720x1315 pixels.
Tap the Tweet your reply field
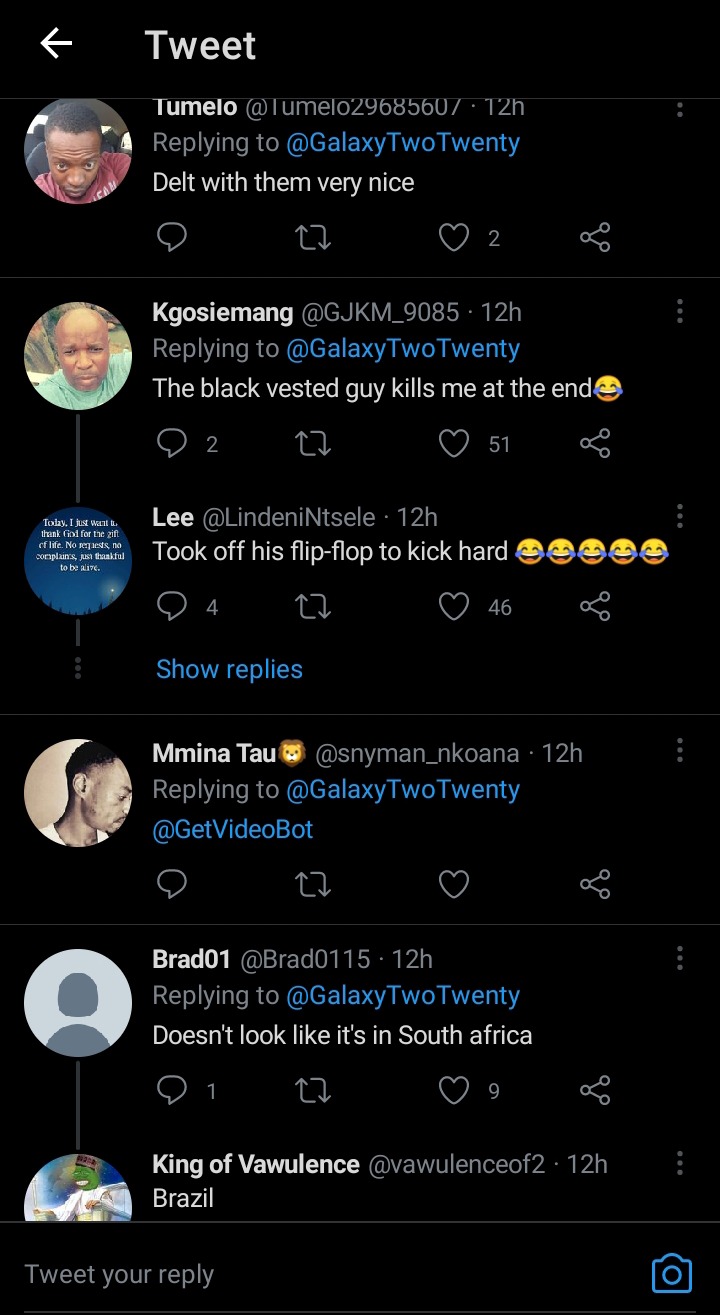300,1274
